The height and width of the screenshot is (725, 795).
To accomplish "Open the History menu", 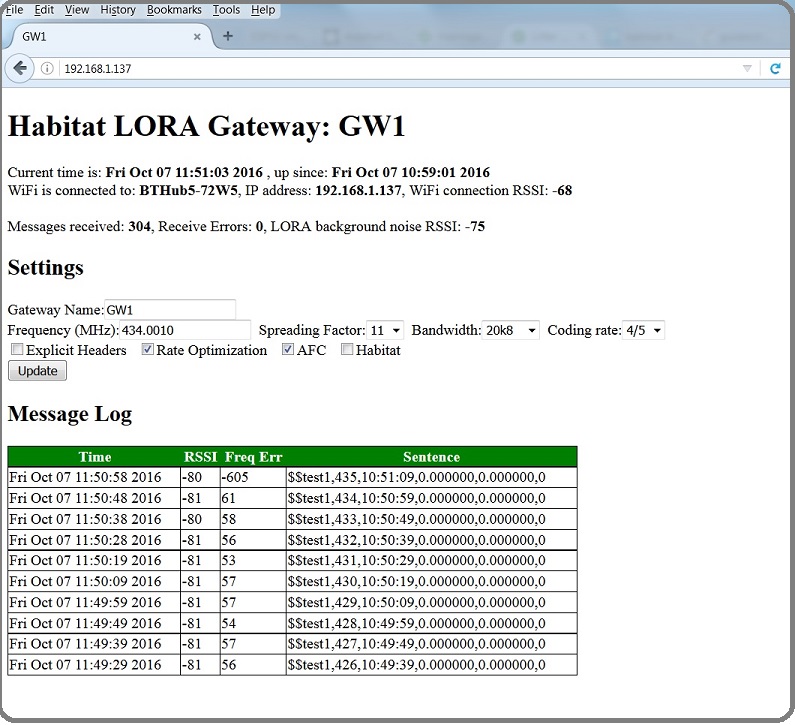I will click(x=118, y=10).
